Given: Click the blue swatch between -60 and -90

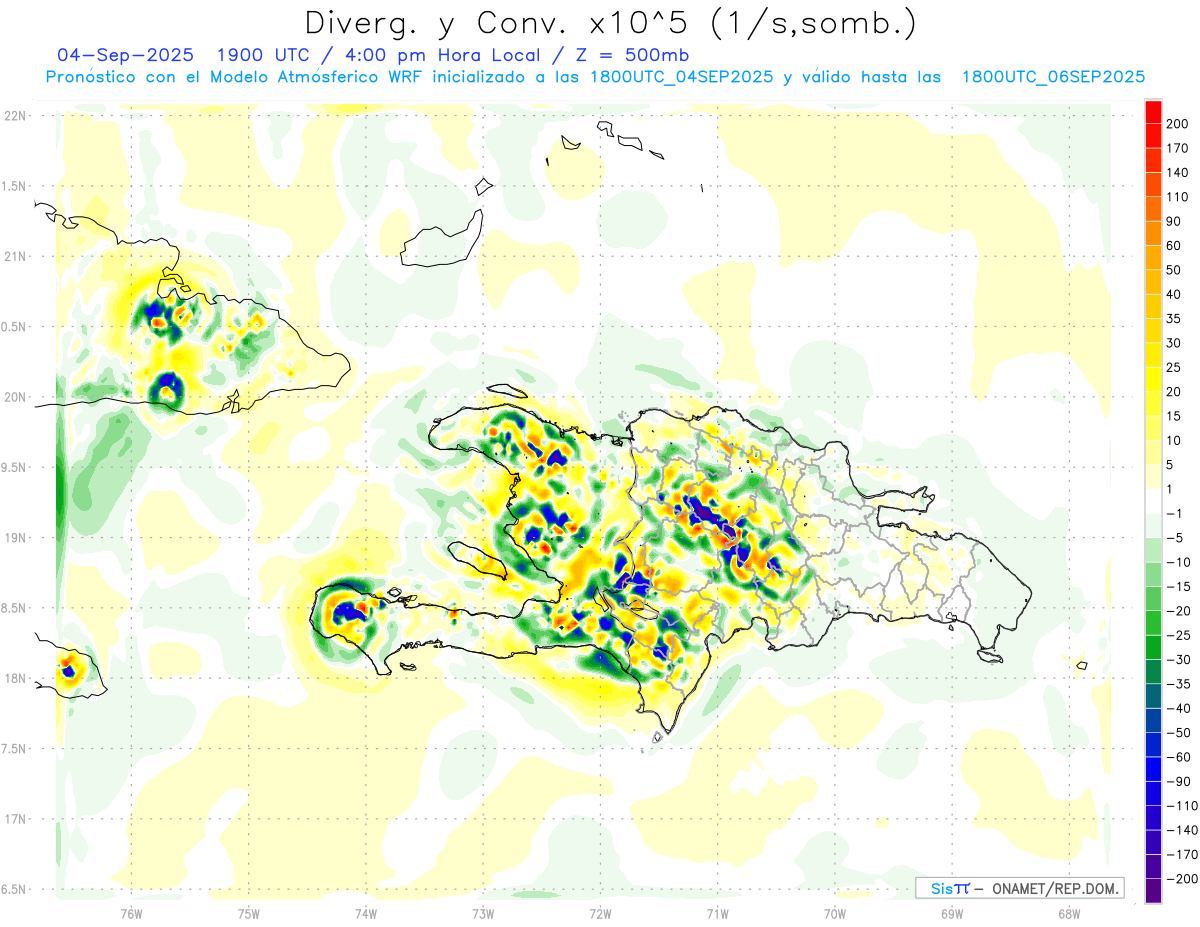Looking at the screenshot, I should coord(1153,769).
